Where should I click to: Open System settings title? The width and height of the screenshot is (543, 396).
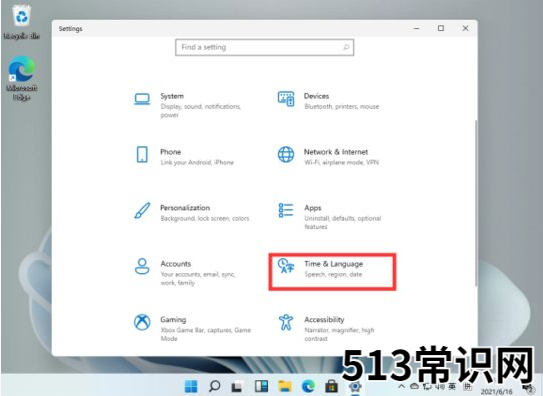172,96
